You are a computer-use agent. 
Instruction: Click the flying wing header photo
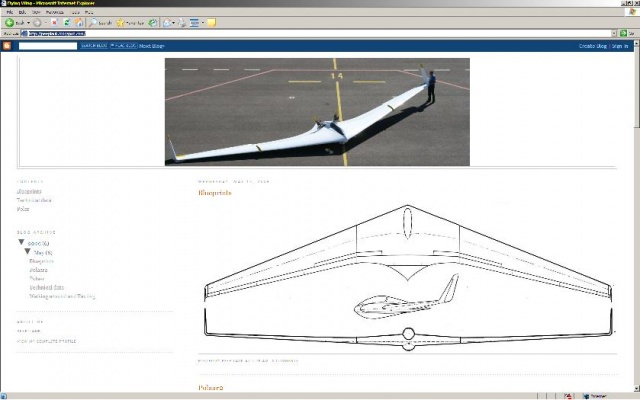[317, 112]
